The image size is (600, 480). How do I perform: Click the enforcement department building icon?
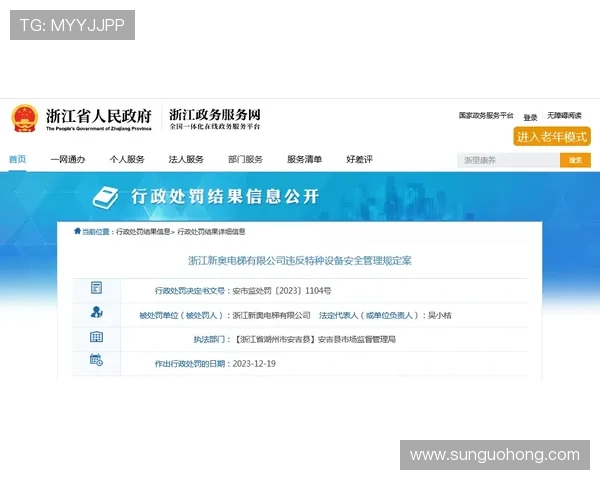point(96,337)
